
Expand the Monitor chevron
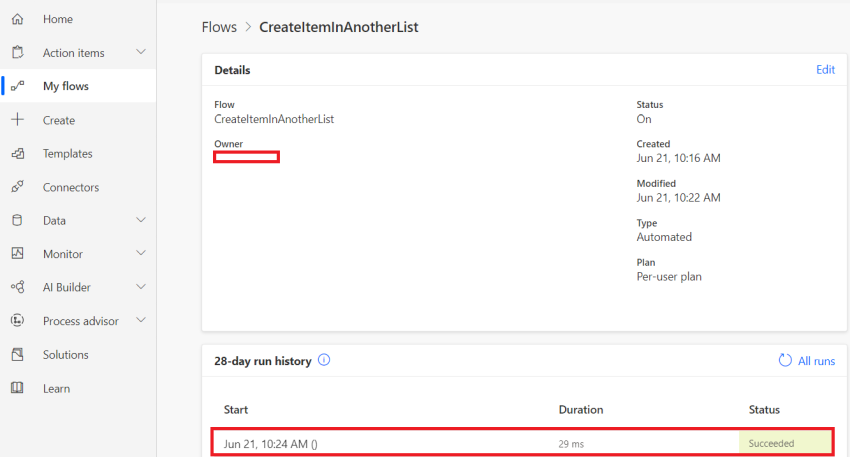pos(141,253)
